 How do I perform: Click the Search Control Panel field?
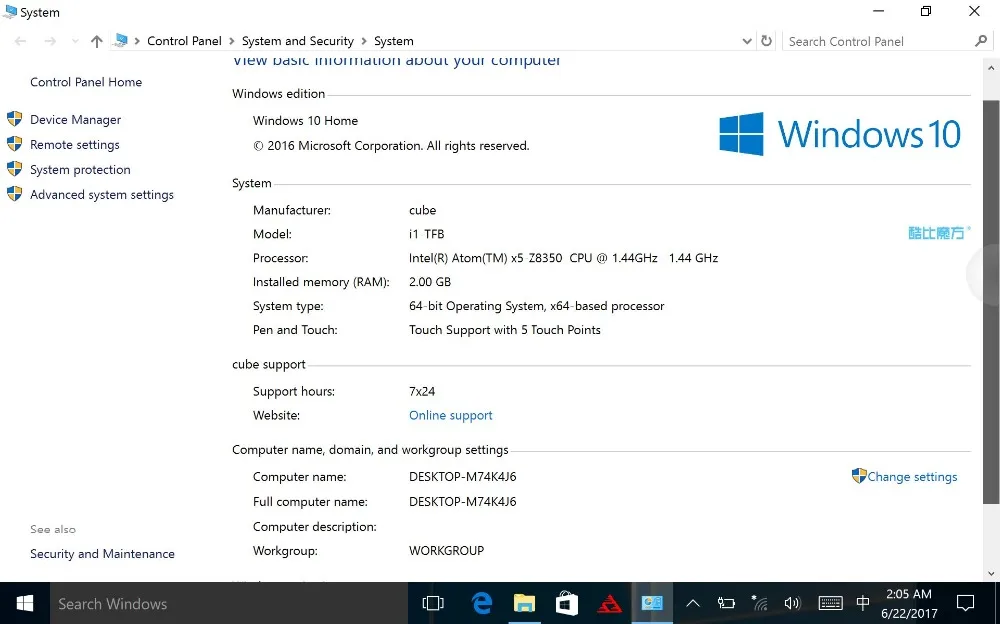tap(886, 41)
